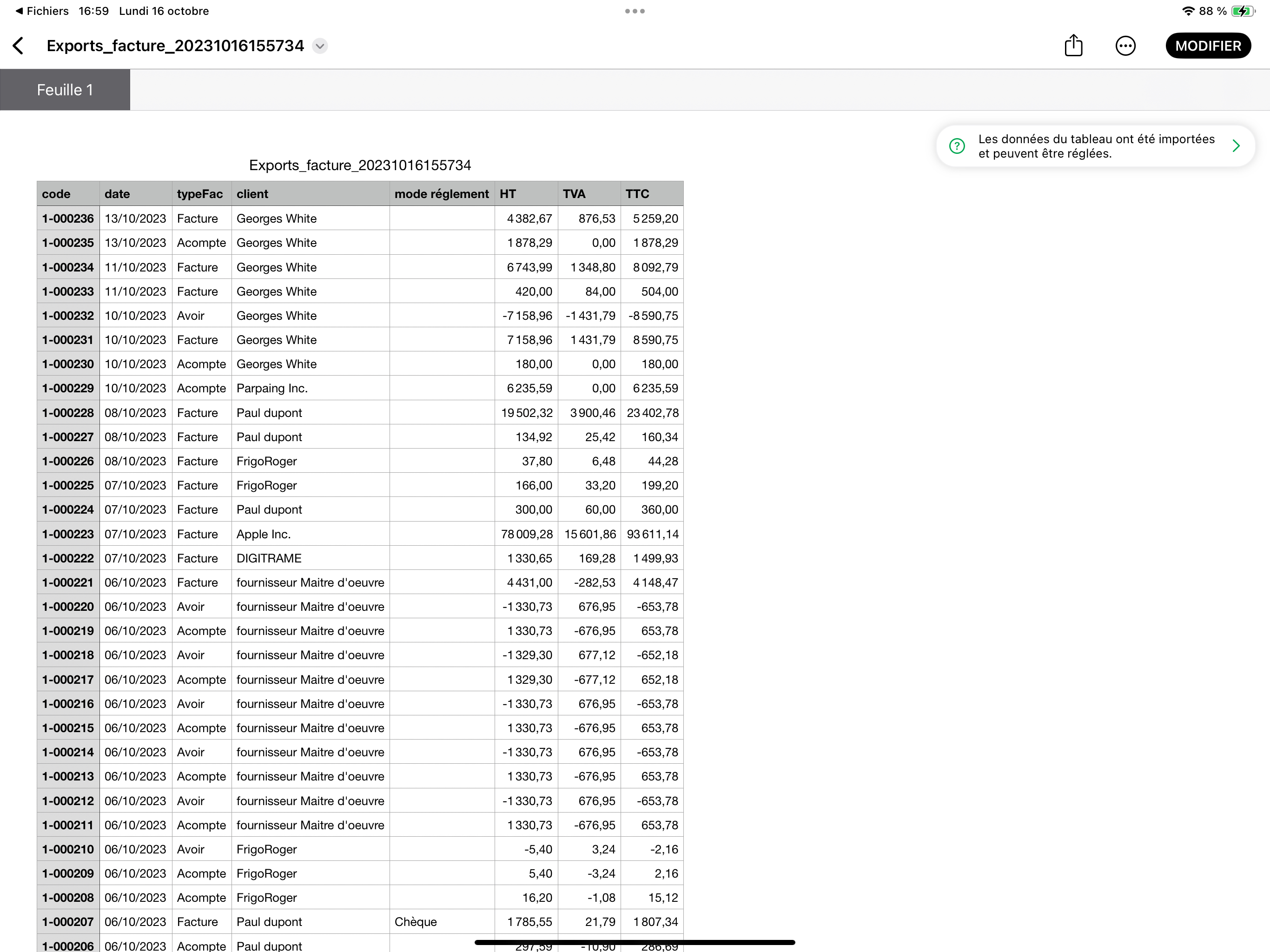Select the mode réglement column header
Image resolution: width=1270 pixels, height=952 pixels.
(442, 193)
